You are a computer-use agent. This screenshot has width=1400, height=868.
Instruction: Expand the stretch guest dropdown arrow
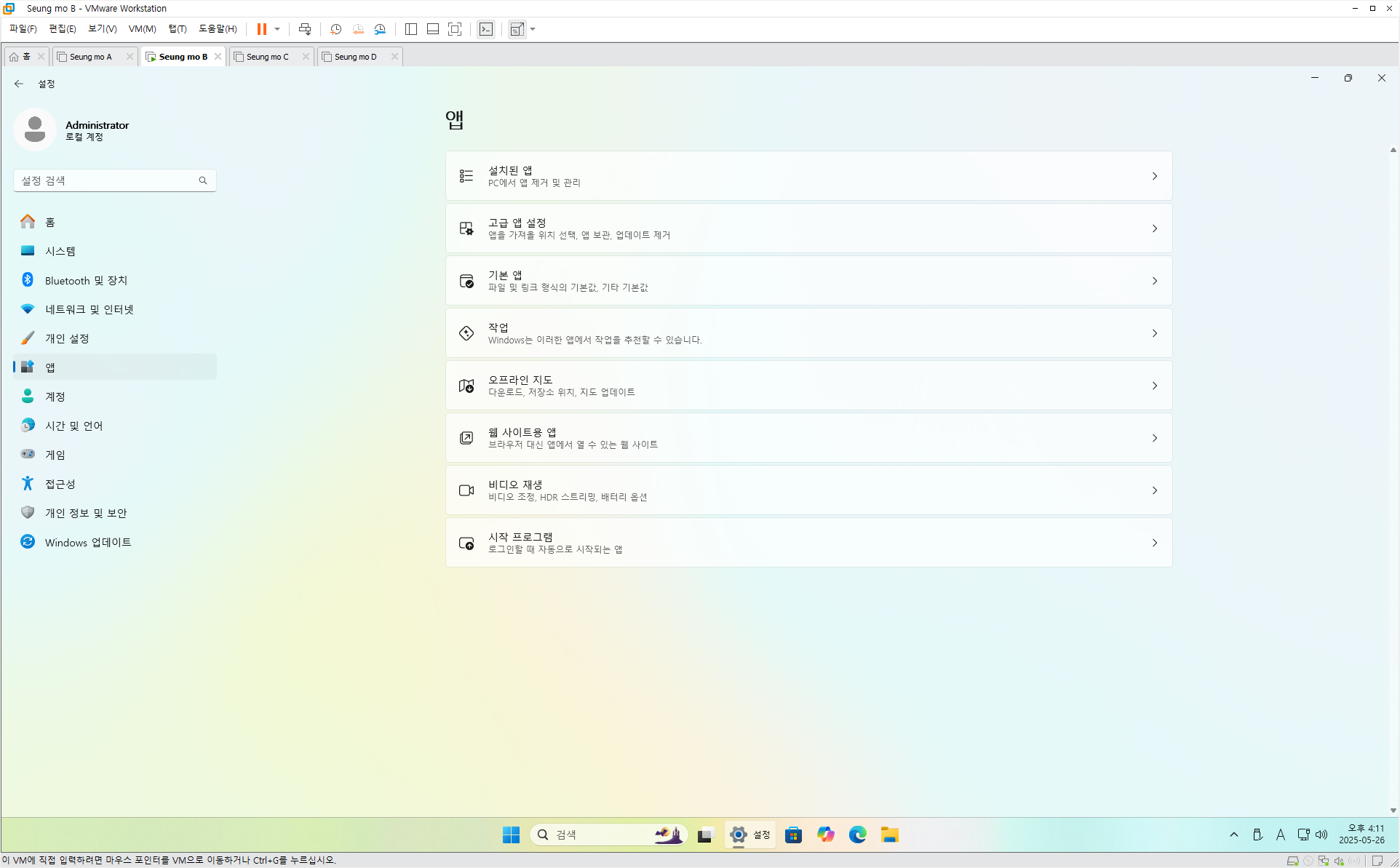coord(533,29)
